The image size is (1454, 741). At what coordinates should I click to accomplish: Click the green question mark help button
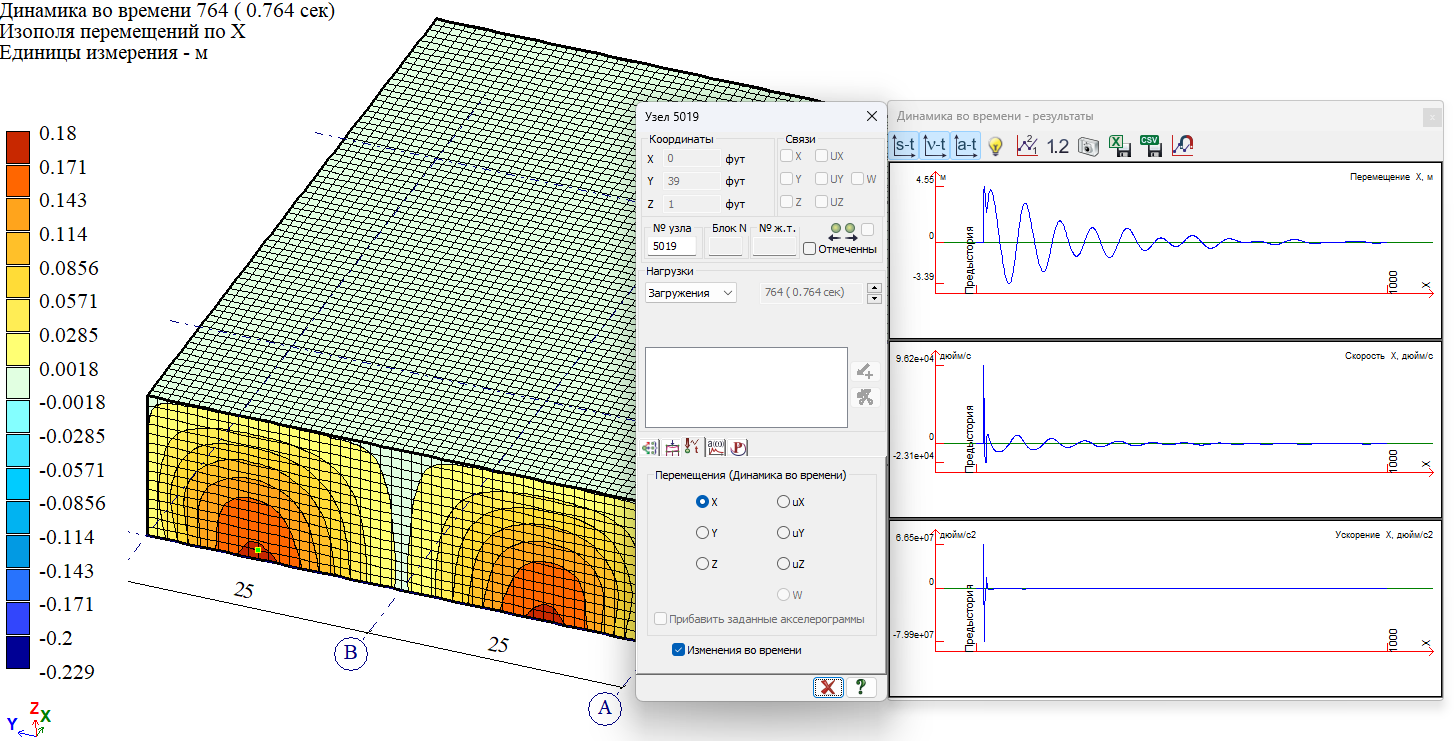tap(859, 687)
